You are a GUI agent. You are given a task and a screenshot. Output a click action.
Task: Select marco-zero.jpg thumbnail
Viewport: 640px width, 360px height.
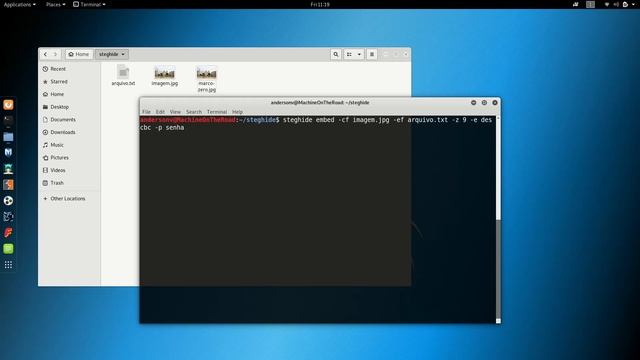(x=207, y=73)
